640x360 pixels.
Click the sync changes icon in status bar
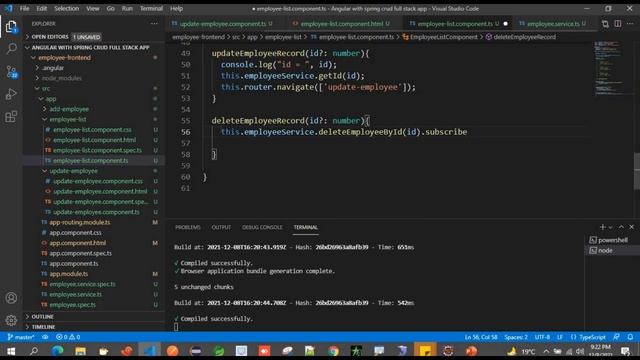pyautogui.click(x=45, y=337)
